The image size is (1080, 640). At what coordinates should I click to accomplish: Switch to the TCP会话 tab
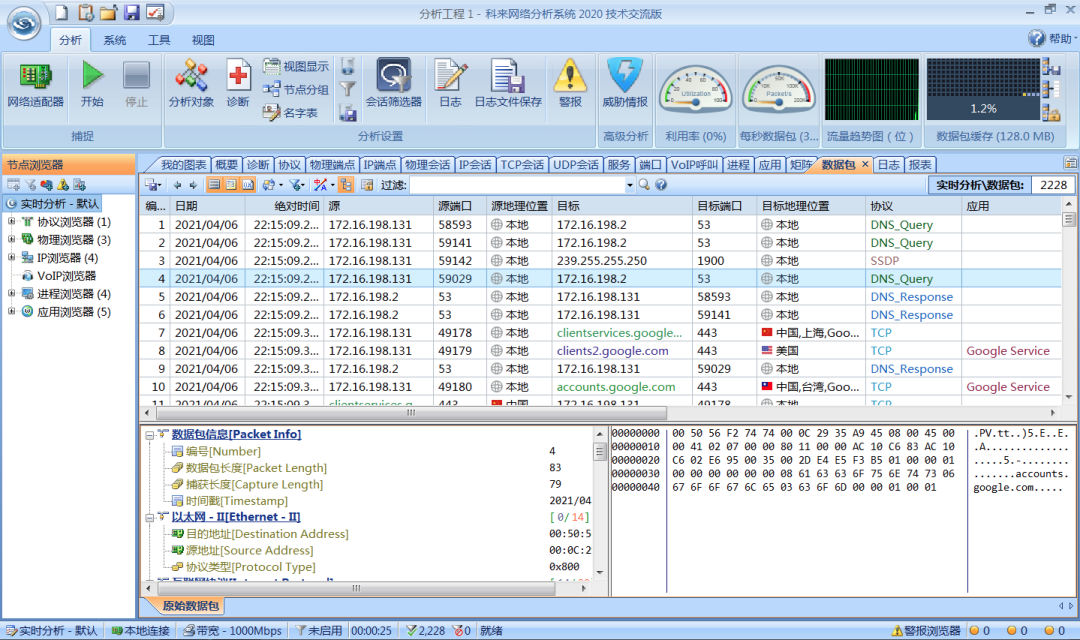(x=521, y=165)
